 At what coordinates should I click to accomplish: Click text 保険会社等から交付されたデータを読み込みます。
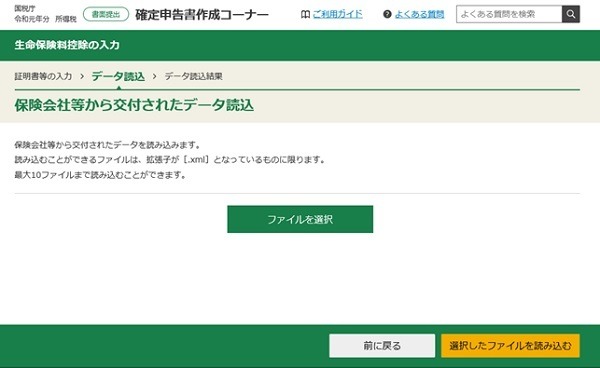pyautogui.click(x=108, y=145)
